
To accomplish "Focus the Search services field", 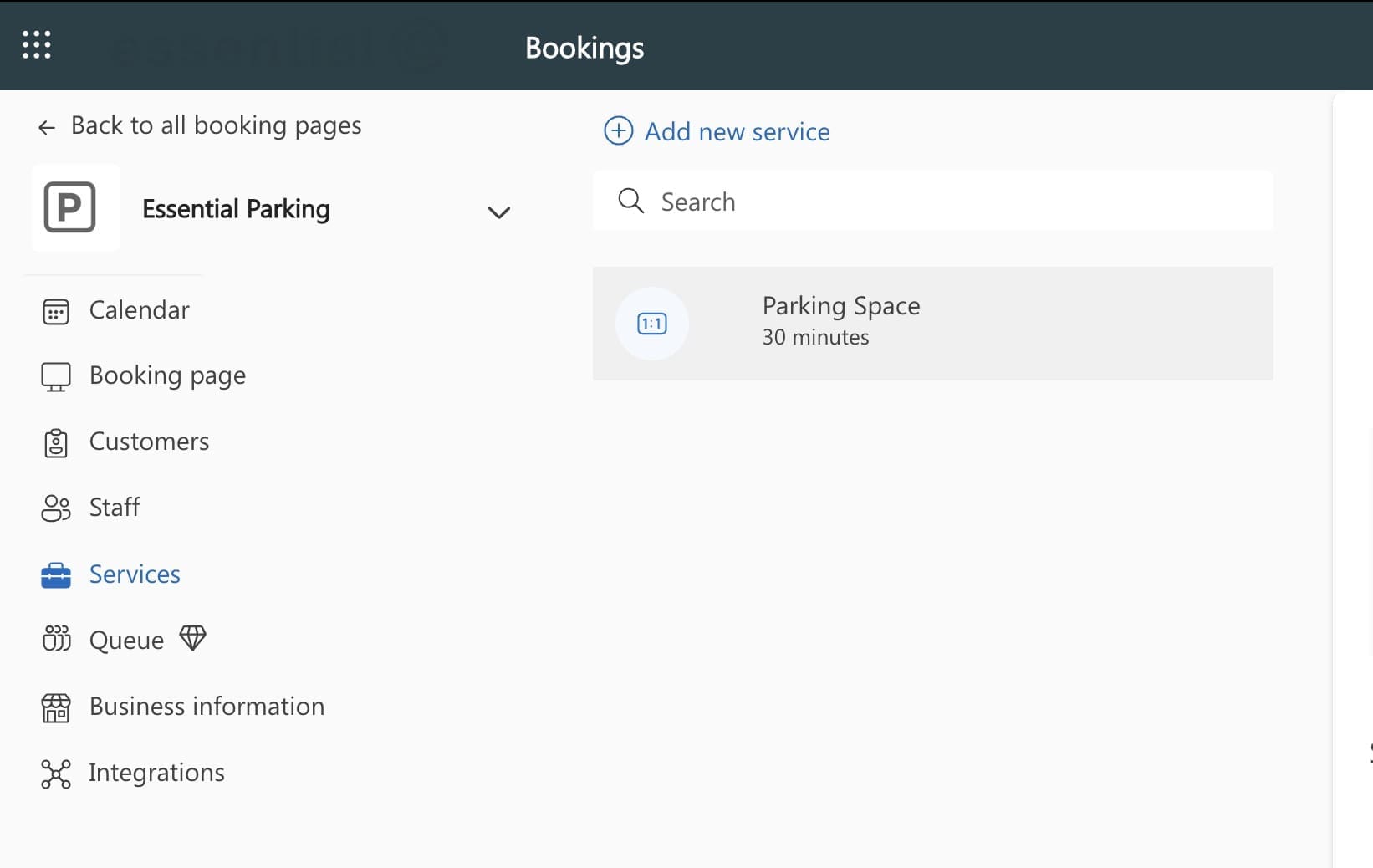I will (945, 202).
